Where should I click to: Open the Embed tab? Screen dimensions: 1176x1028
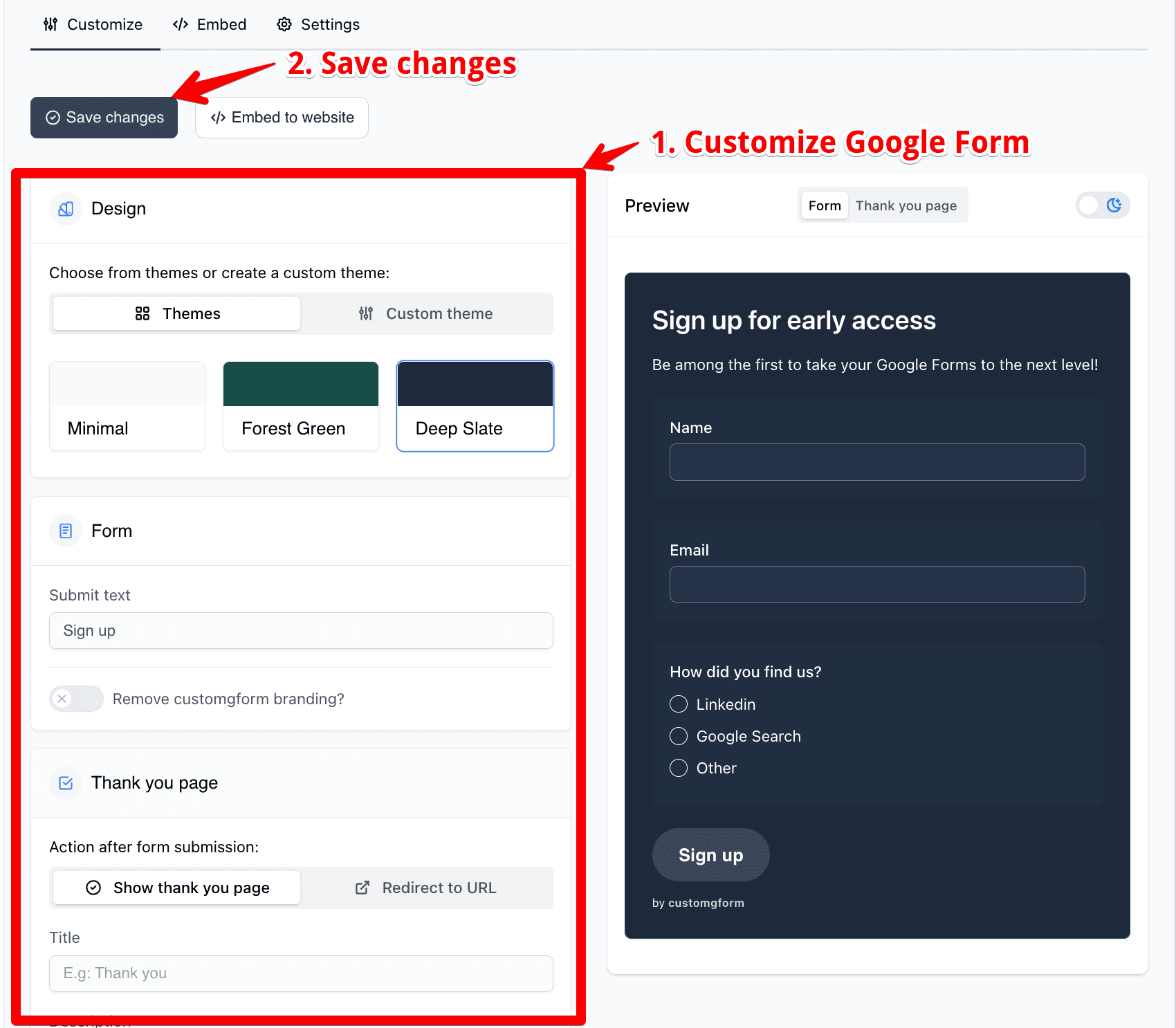210,25
